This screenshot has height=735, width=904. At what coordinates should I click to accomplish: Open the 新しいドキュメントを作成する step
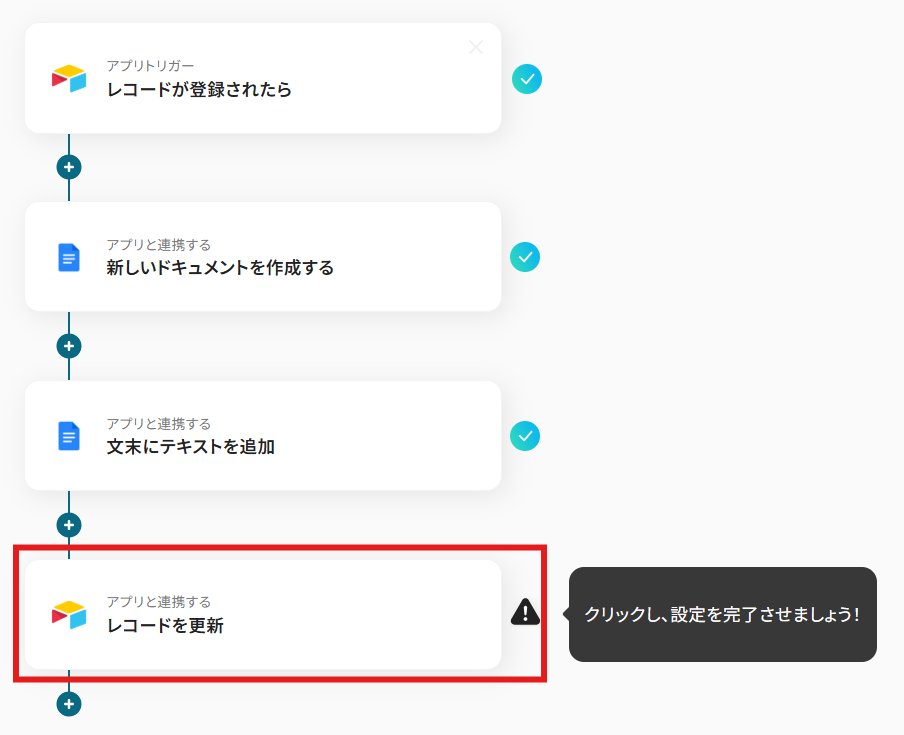(x=263, y=257)
